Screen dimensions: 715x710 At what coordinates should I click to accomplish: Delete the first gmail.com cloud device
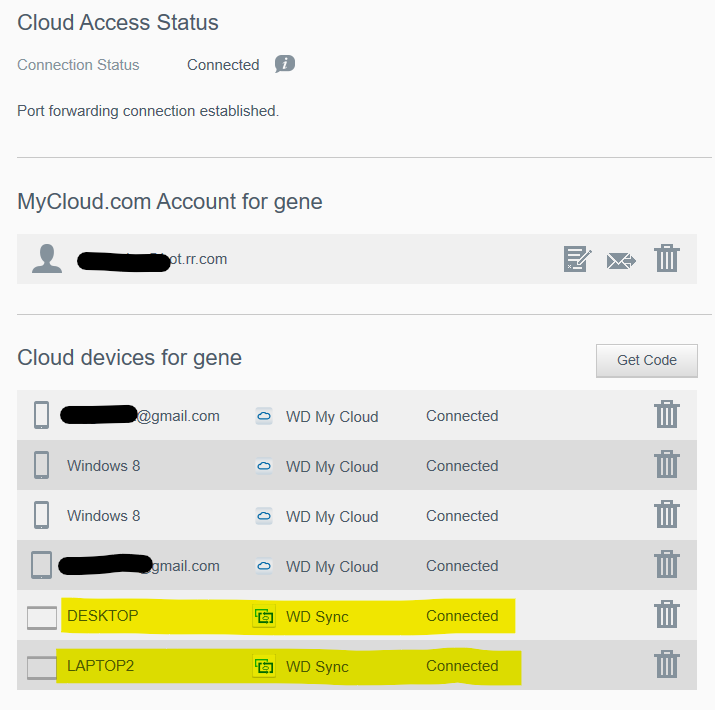(x=667, y=415)
